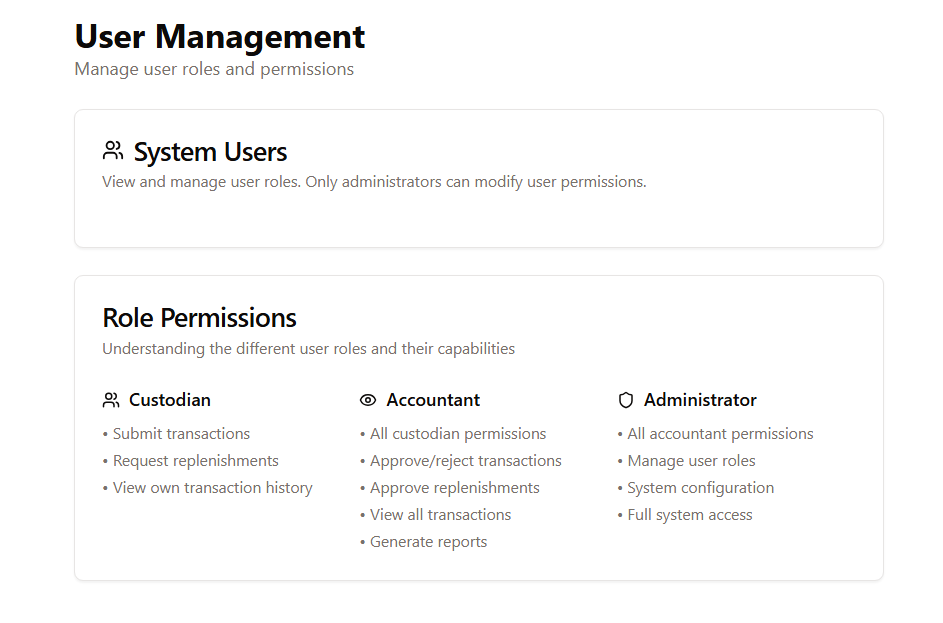Click Request replenishments list item
Image resolution: width=943 pixels, height=623 pixels.
(195, 461)
